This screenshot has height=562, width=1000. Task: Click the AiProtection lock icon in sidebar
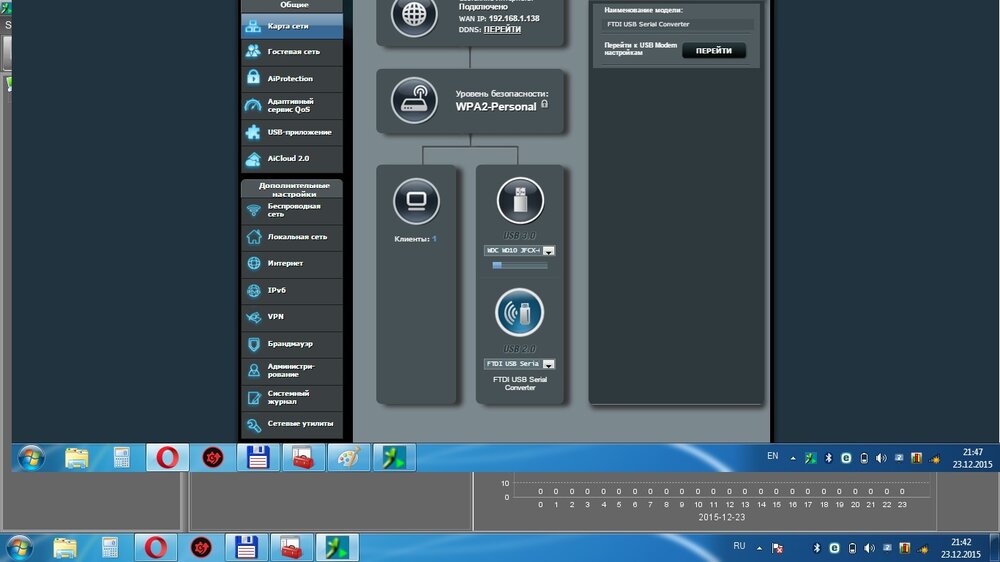pos(253,78)
